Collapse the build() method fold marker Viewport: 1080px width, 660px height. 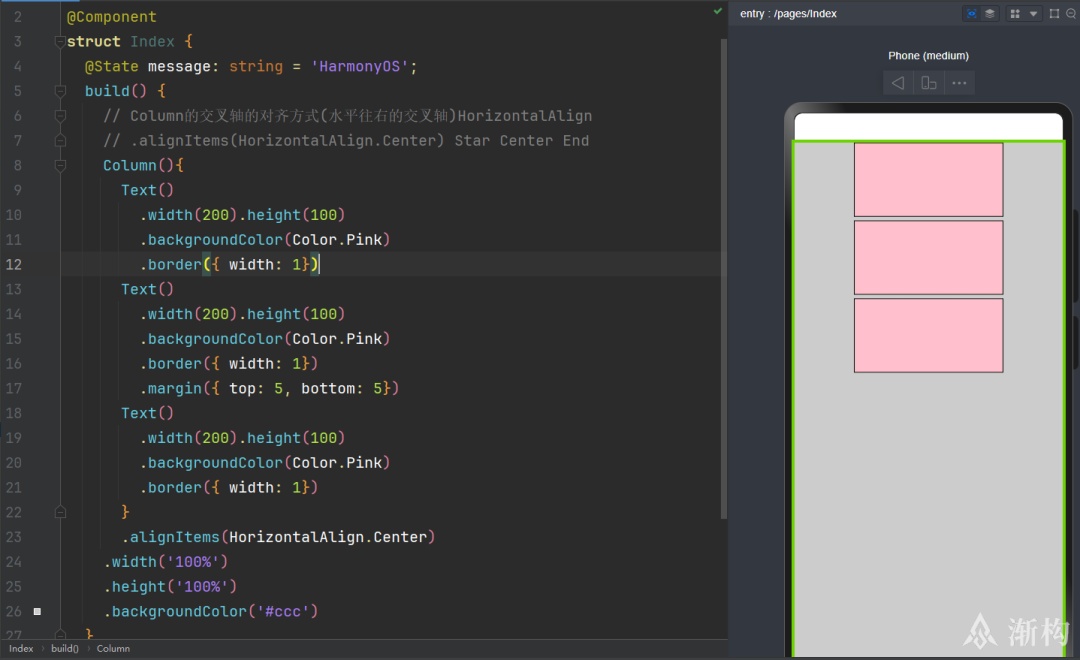(60, 91)
